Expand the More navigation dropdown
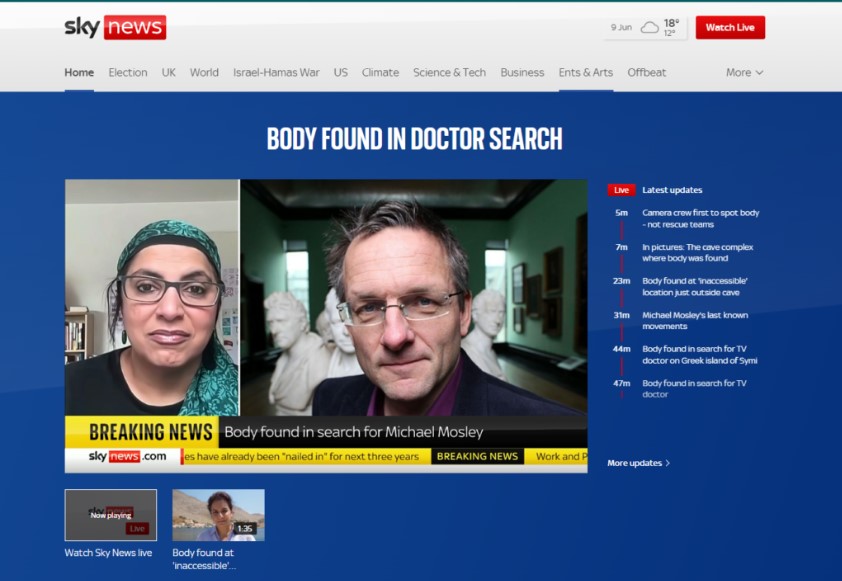 744,72
